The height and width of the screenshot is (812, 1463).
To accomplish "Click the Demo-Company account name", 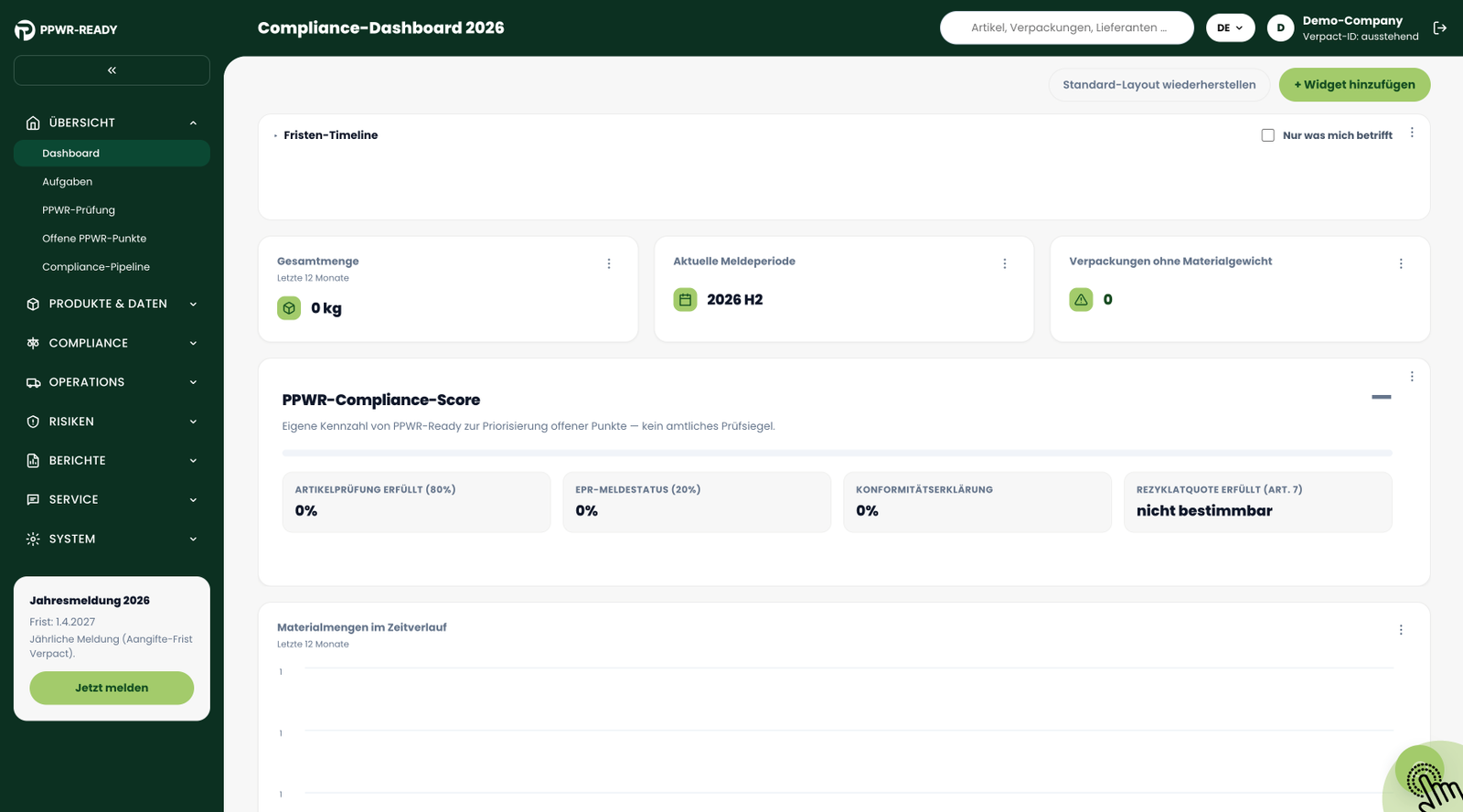I will coord(1352,20).
